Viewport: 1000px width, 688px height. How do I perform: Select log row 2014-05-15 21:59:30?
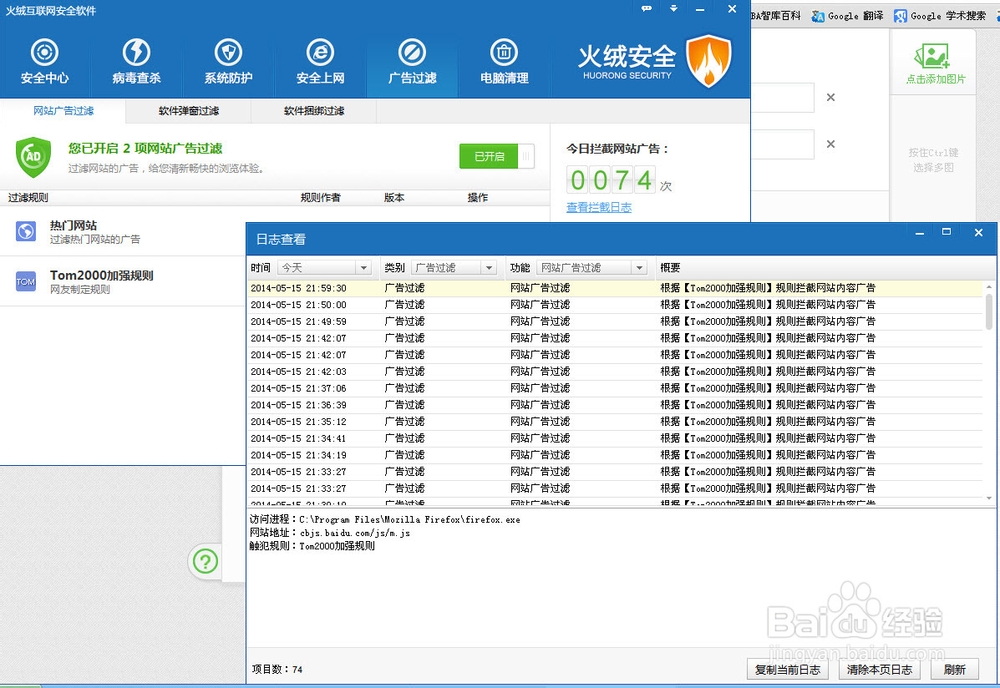pyautogui.click(x=615, y=288)
